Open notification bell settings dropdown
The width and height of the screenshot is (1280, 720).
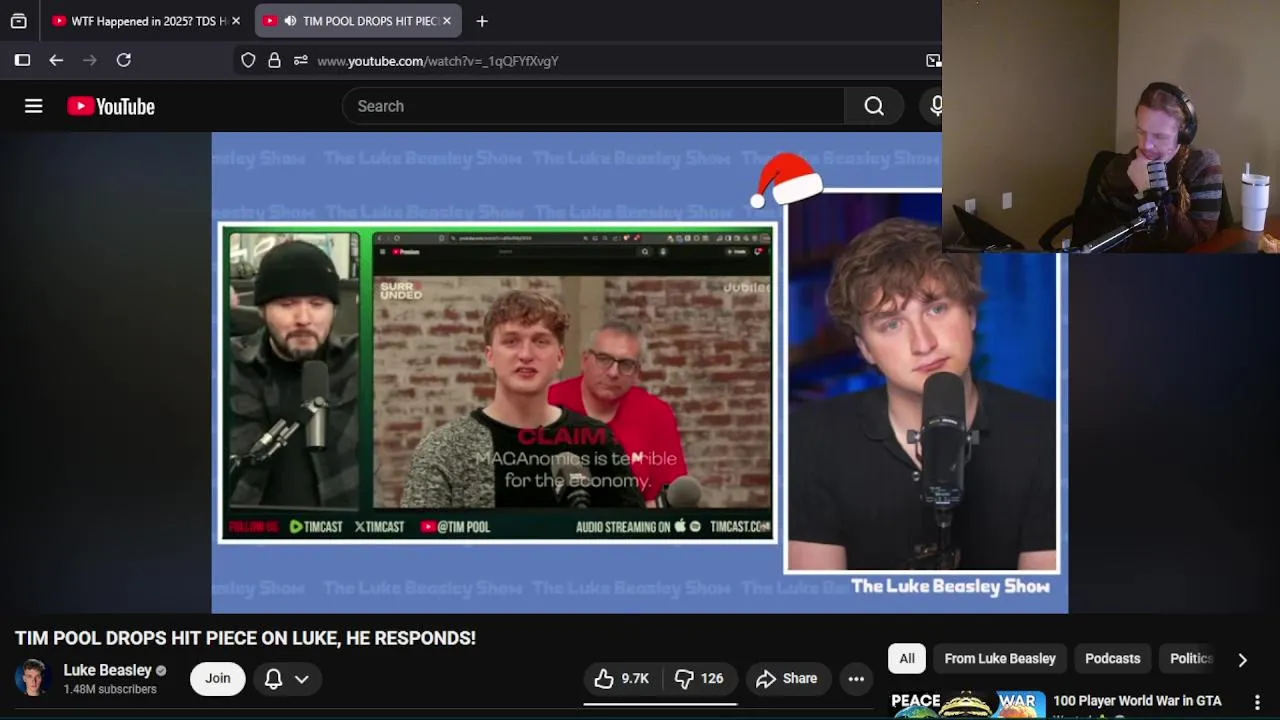pyautogui.click(x=286, y=678)
